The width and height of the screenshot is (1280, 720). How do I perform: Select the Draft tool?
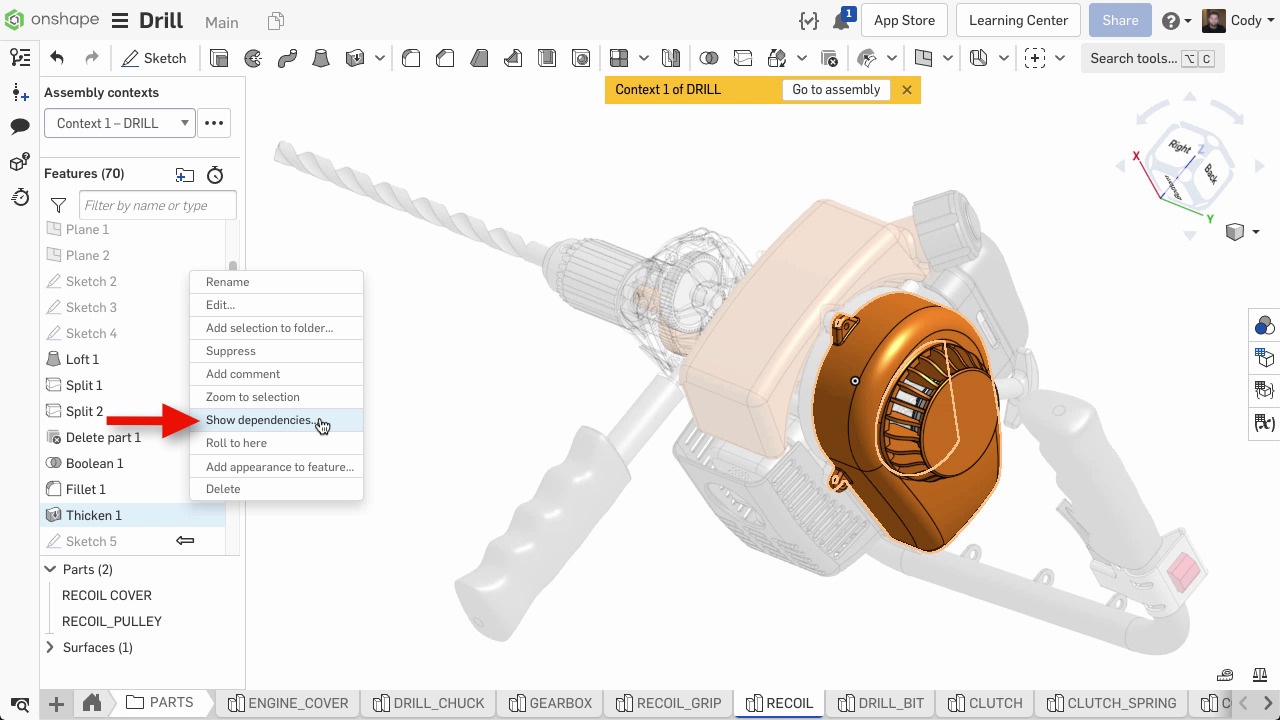pos(479,58)
